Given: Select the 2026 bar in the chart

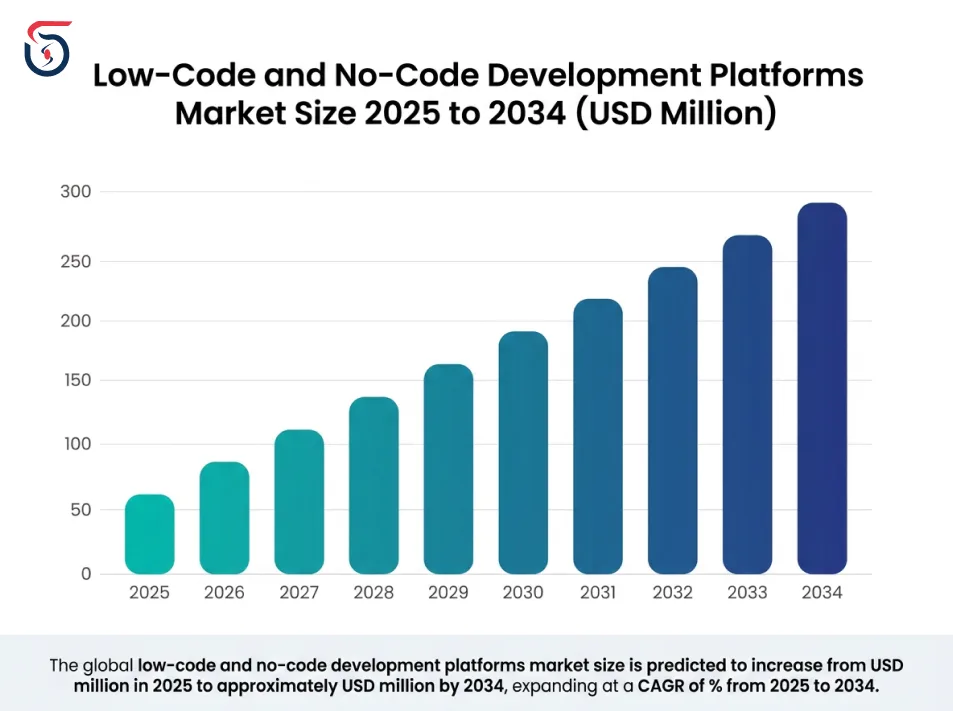Looking at the screenshot, I should coord(224,518).
